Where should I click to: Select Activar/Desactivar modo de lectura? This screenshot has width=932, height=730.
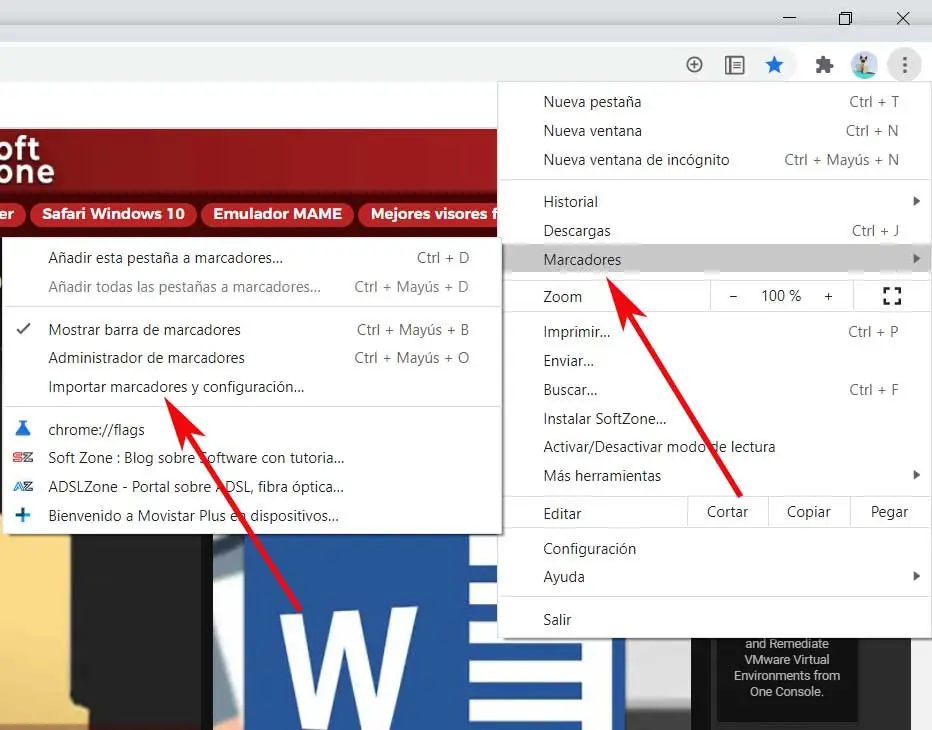point(714,447)
